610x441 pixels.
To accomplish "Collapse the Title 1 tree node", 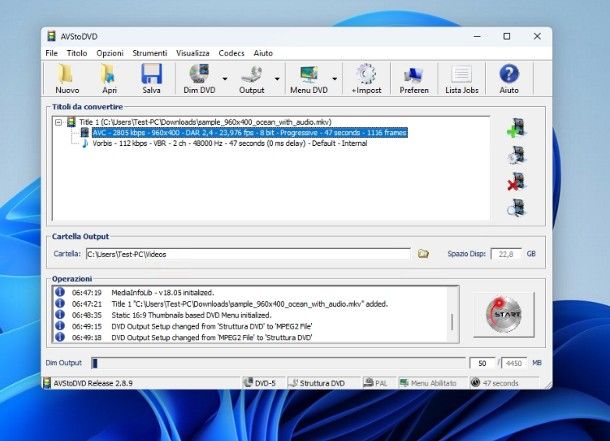I will point(59,122).
